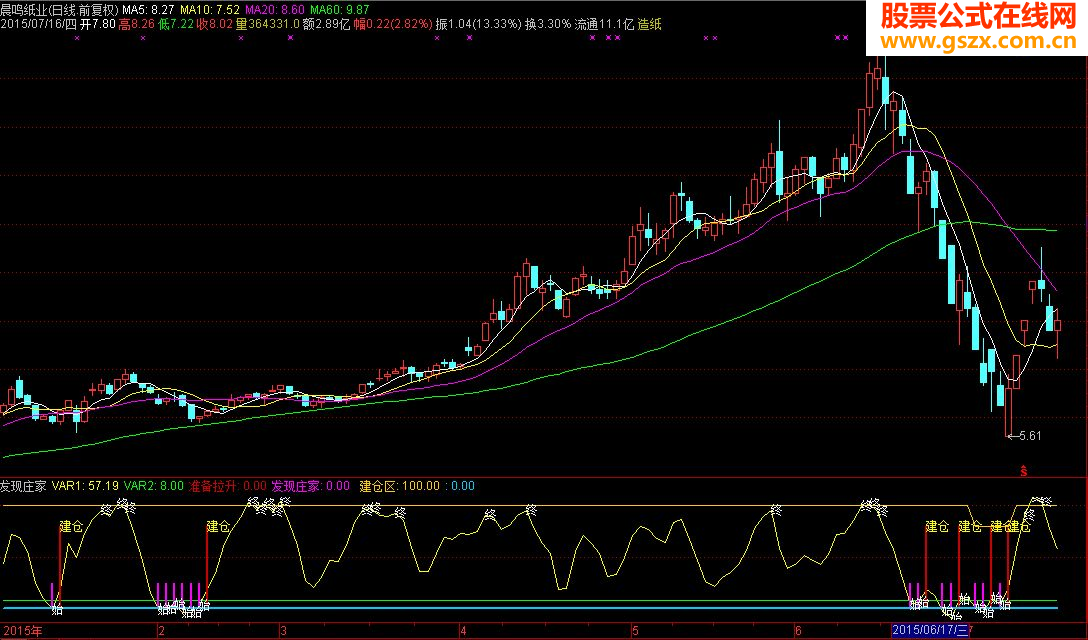Click the amplitude 振1.04(13.33%) value
1088x640 pixels.
tap(478, 24)
